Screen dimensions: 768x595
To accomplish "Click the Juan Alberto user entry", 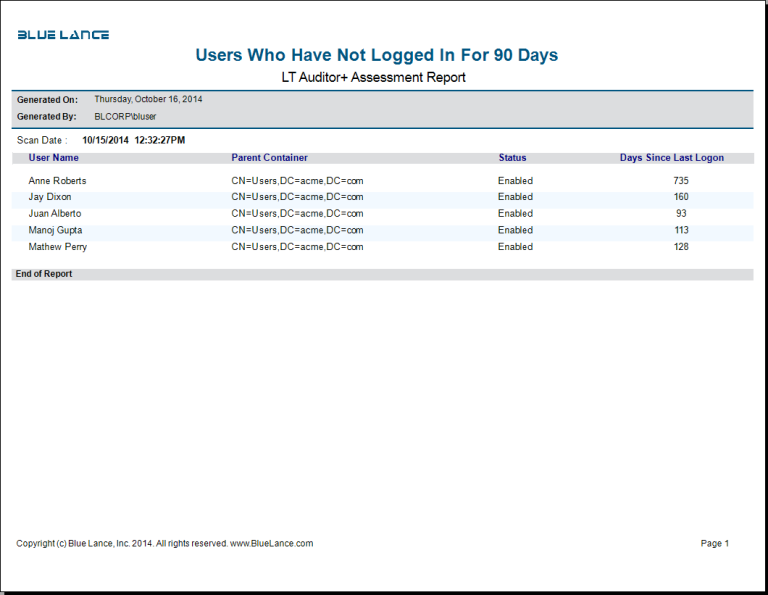I will 54,214.
